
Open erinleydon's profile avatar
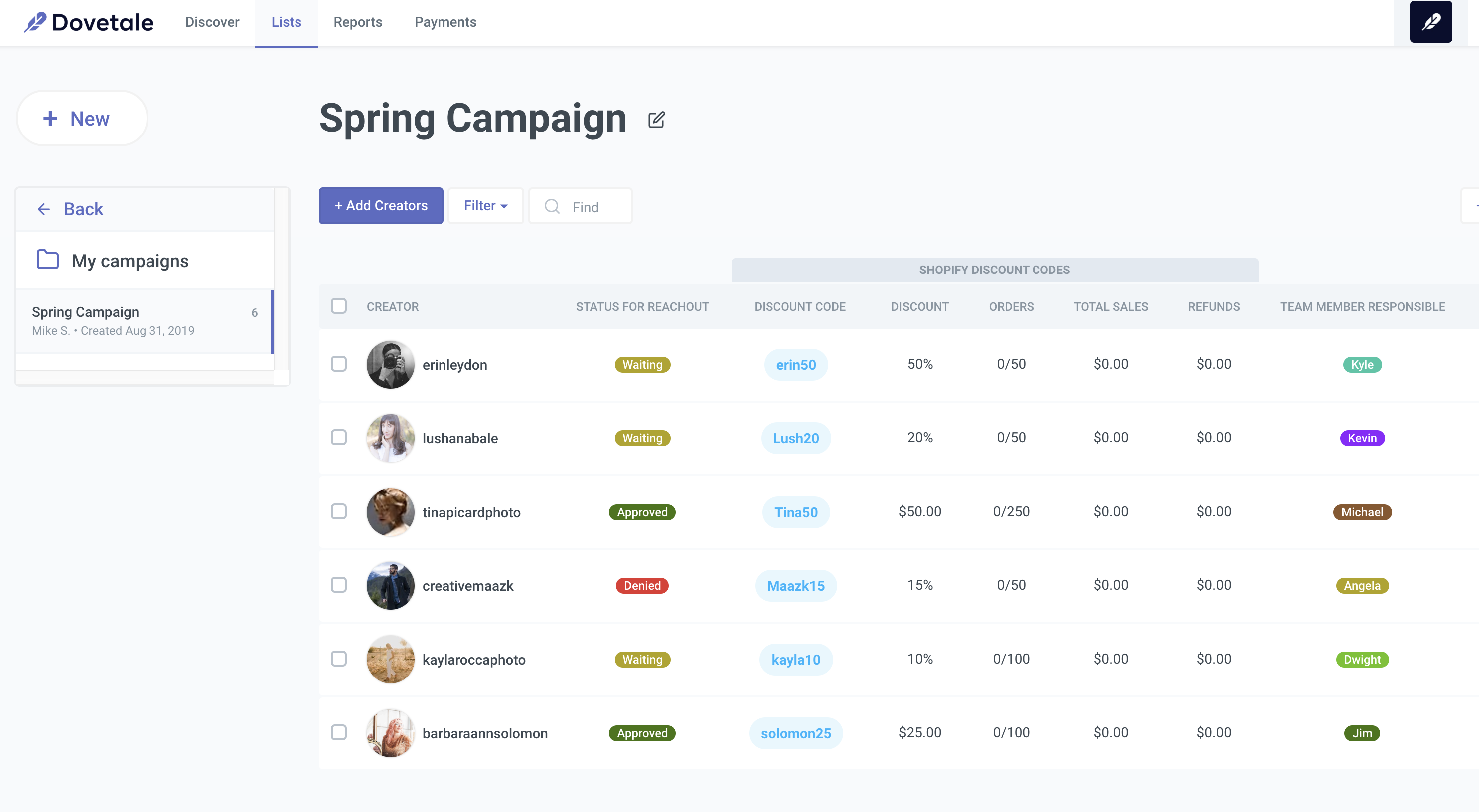390,364
